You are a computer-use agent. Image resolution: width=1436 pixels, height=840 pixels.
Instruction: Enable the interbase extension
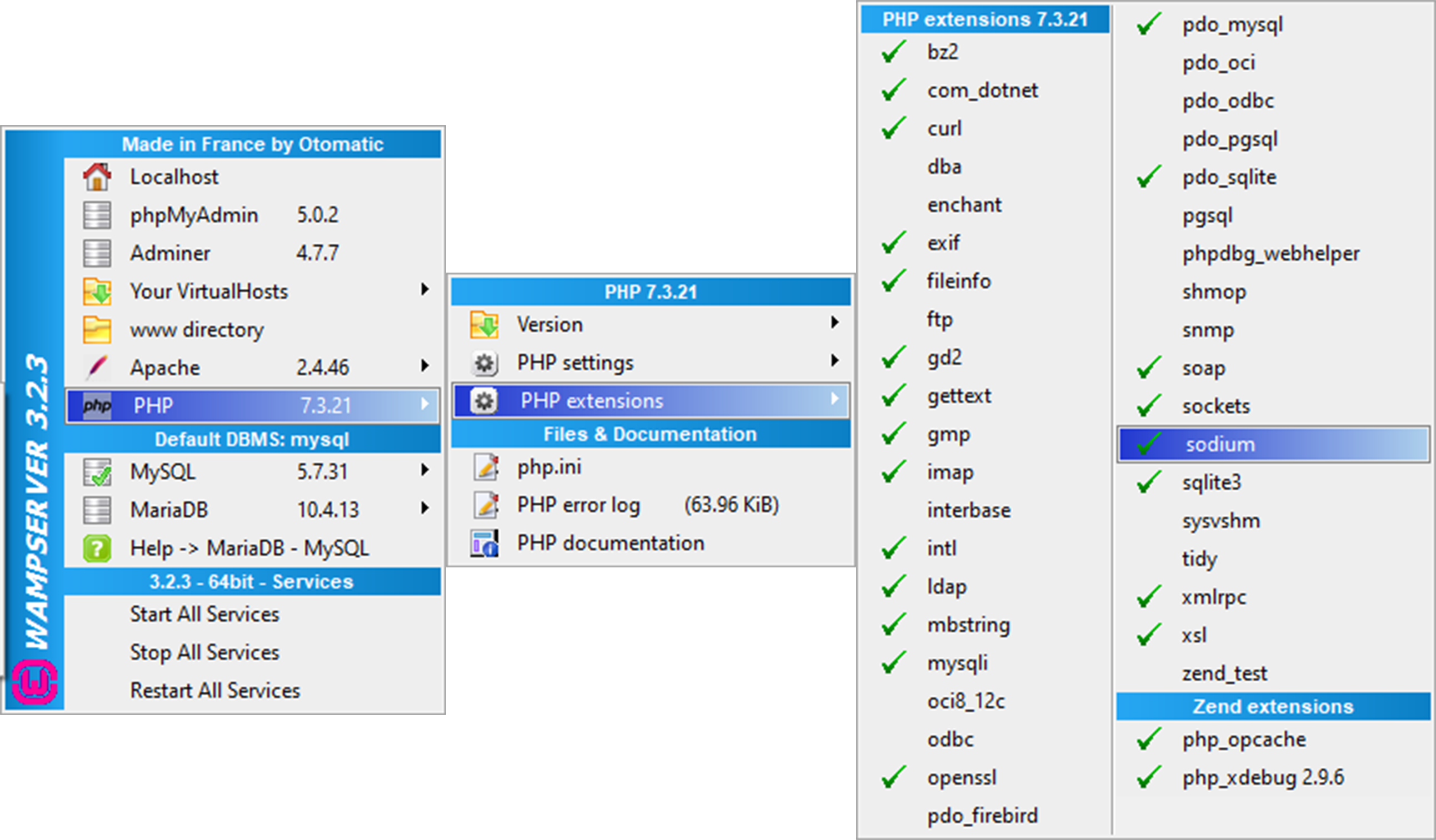[x=986, y=510]
